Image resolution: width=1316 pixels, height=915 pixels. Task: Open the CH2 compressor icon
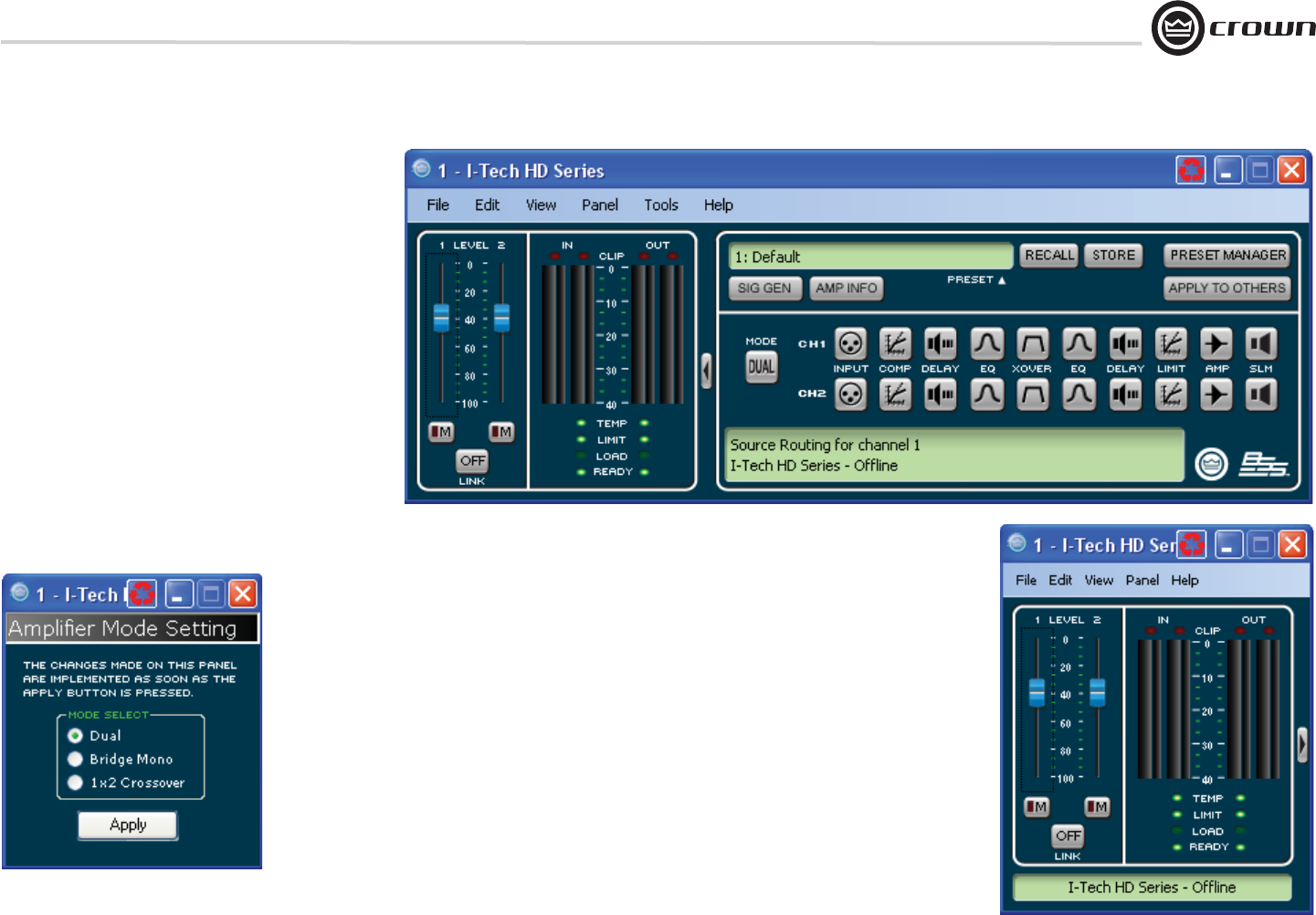tap(895, 394)
